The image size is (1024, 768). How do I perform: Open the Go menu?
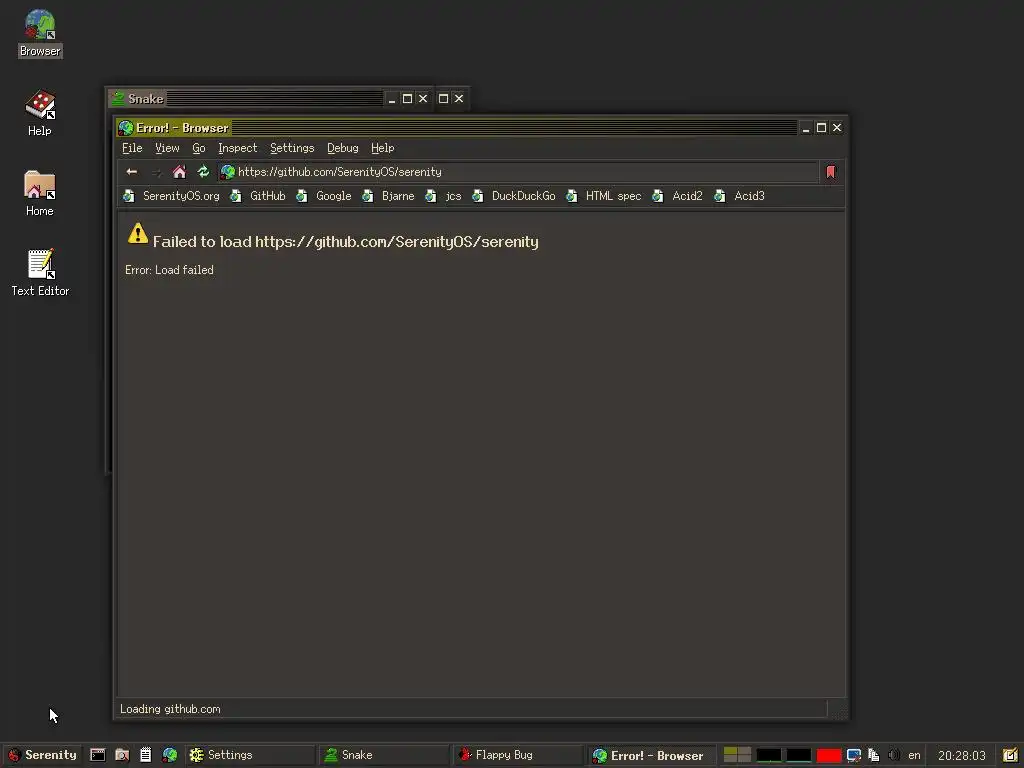[x=199, y=148]
